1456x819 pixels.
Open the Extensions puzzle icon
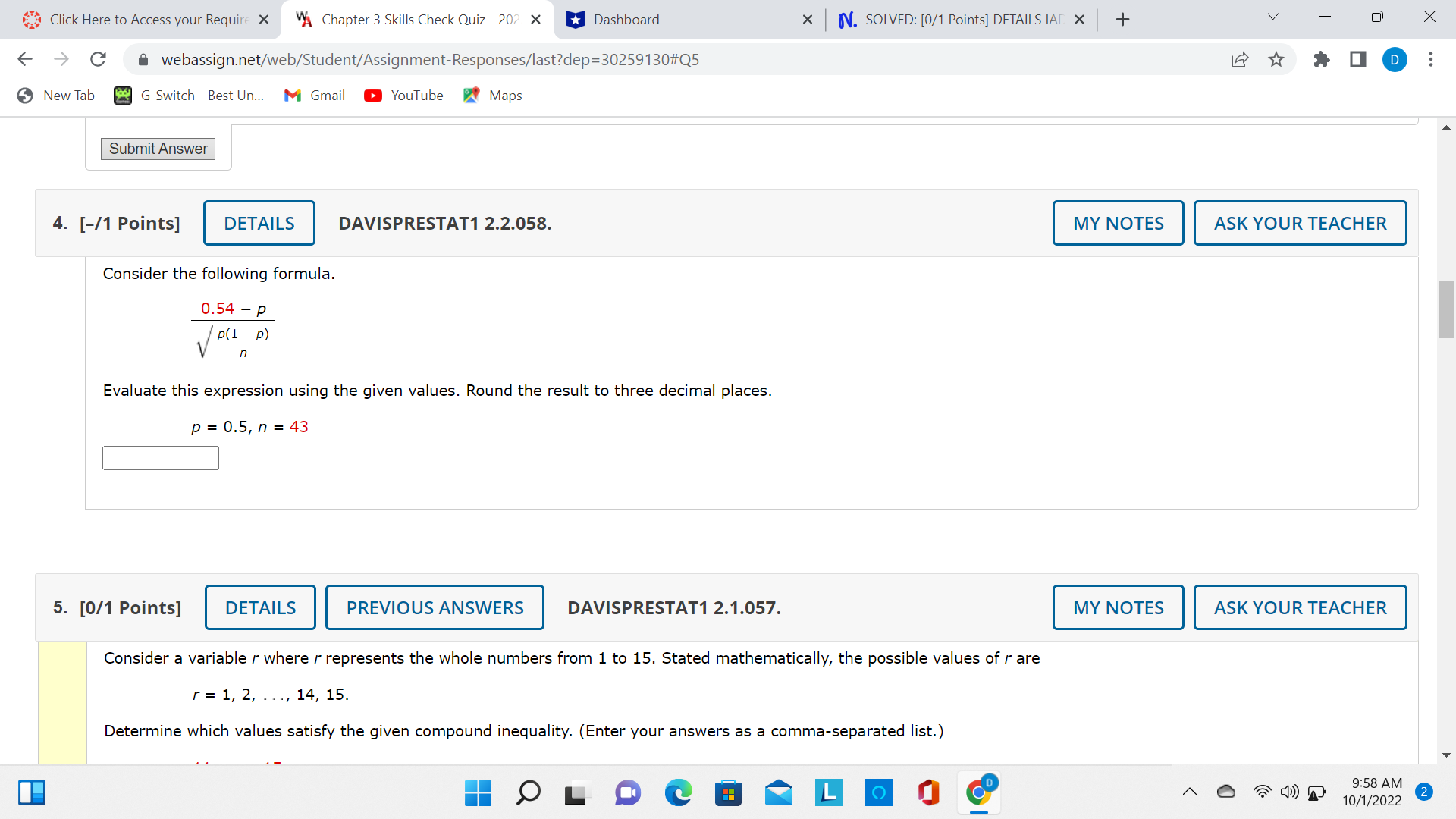click(1321, 59)
